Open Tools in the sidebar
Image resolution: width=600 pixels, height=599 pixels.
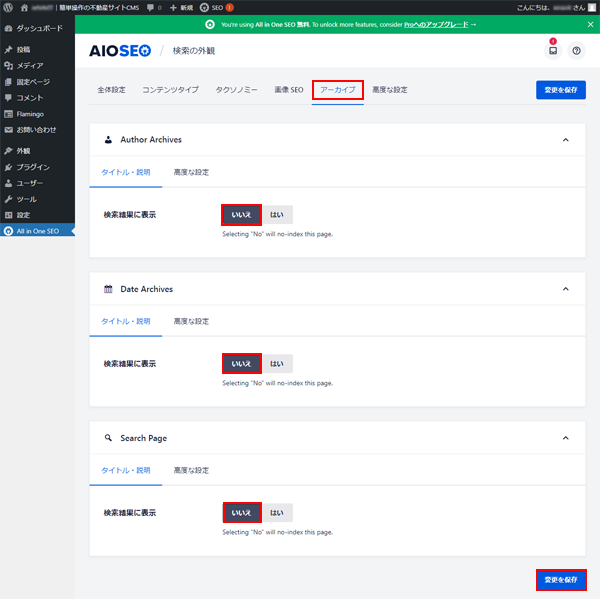coord(38,199)
